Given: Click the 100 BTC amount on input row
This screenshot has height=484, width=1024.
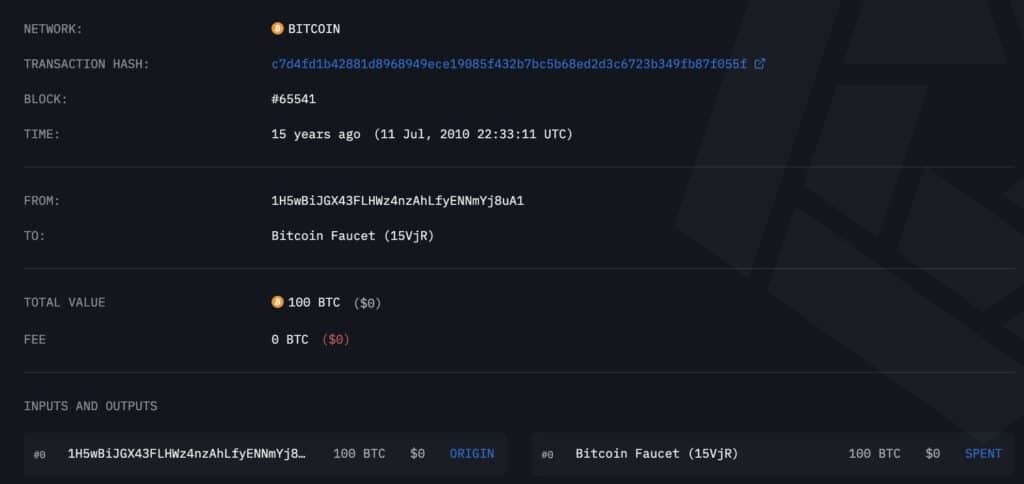Looking at the screenshot, I should click(359, 454).
